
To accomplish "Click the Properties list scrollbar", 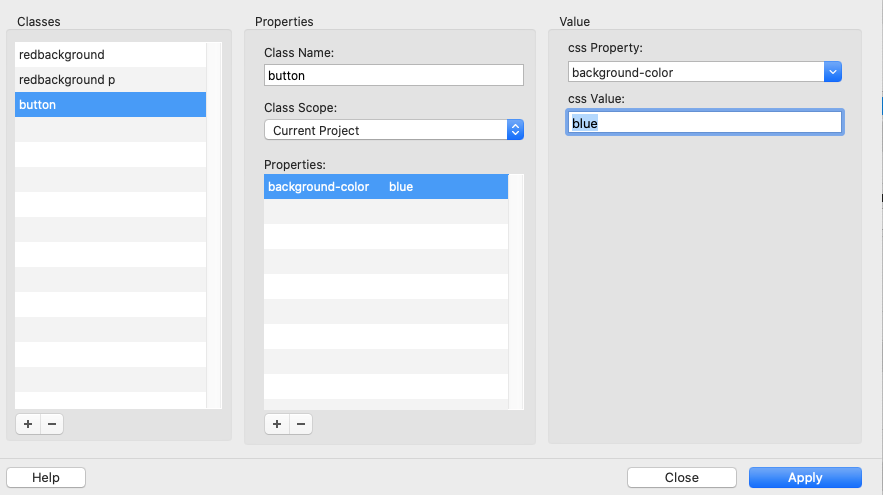I will (516, 292).
